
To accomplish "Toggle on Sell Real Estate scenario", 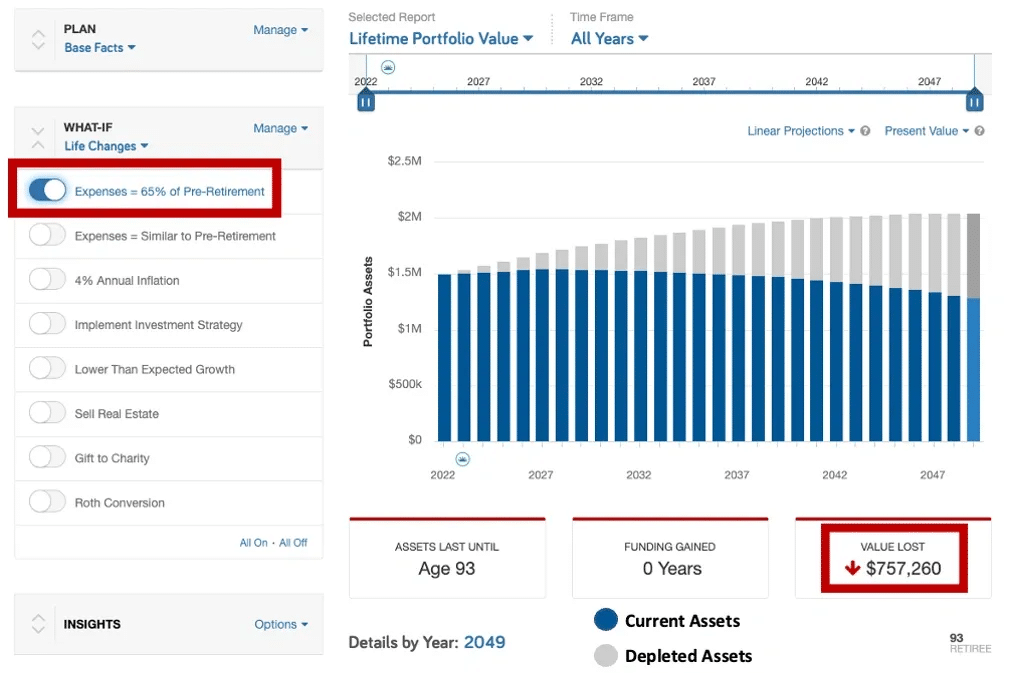I will coord(47,413).
